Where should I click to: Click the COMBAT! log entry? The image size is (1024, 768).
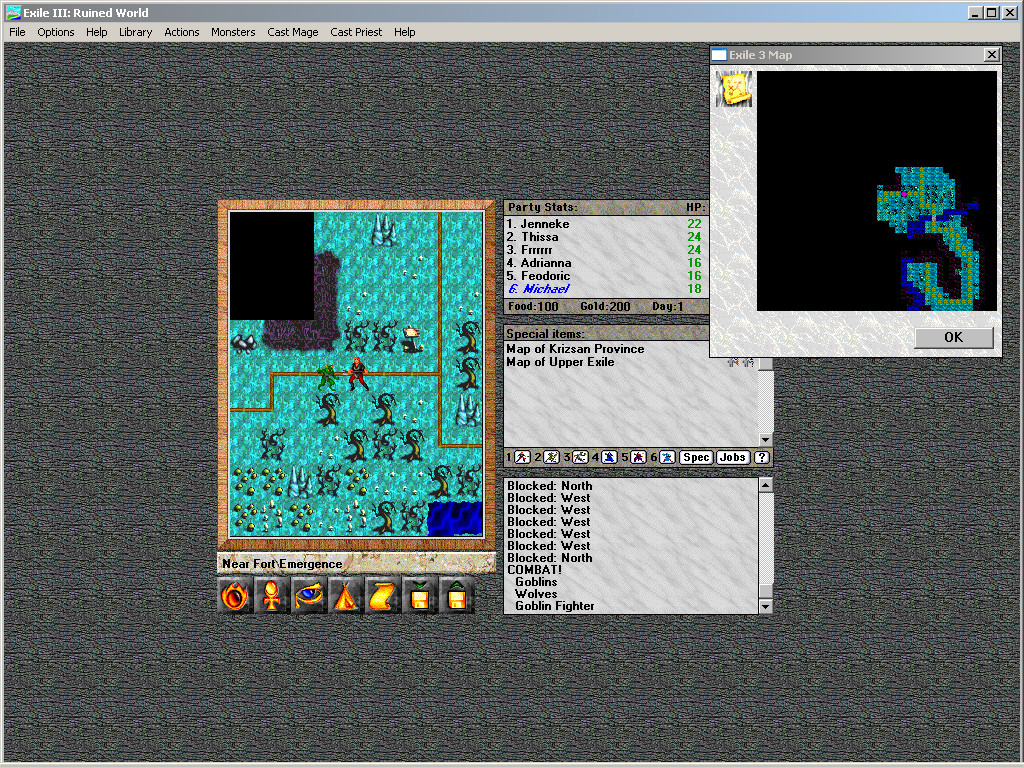click(x=534, y=570)
